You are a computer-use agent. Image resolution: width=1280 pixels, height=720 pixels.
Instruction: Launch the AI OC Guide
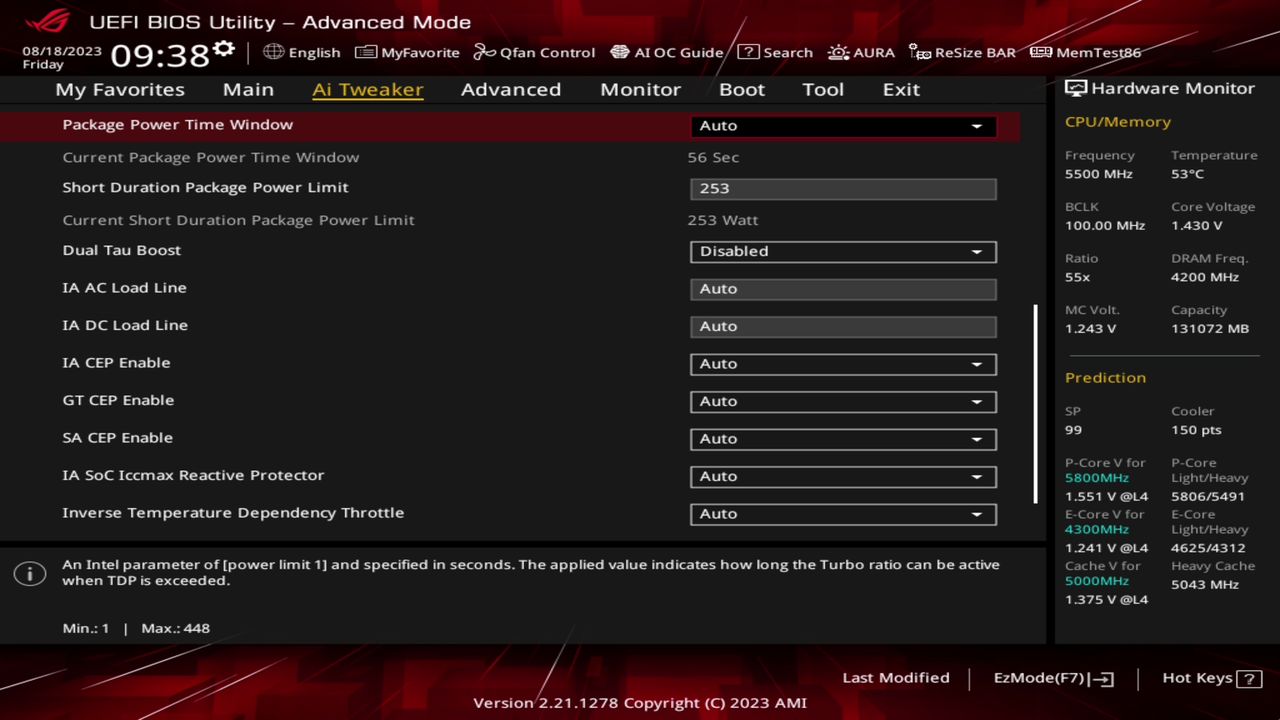(666, 52)
